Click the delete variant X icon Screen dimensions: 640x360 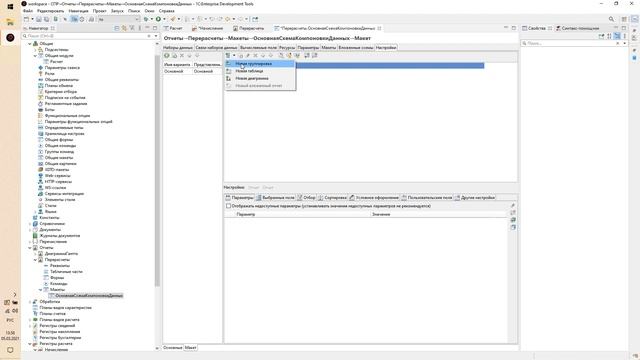click(x=182, y=56)
